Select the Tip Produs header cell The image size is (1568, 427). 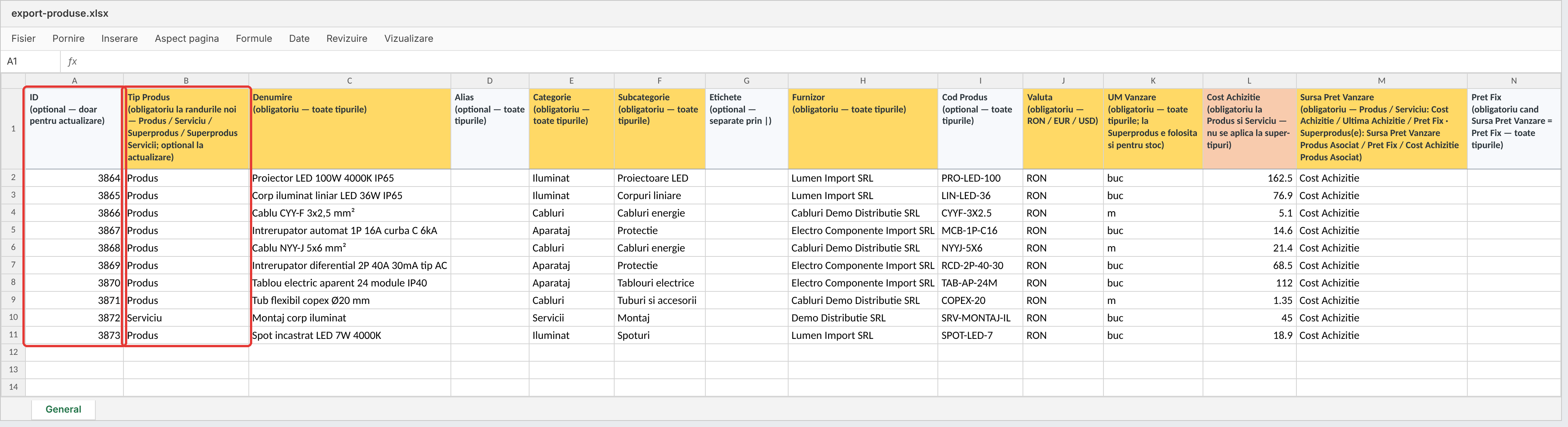click(186, 128)
